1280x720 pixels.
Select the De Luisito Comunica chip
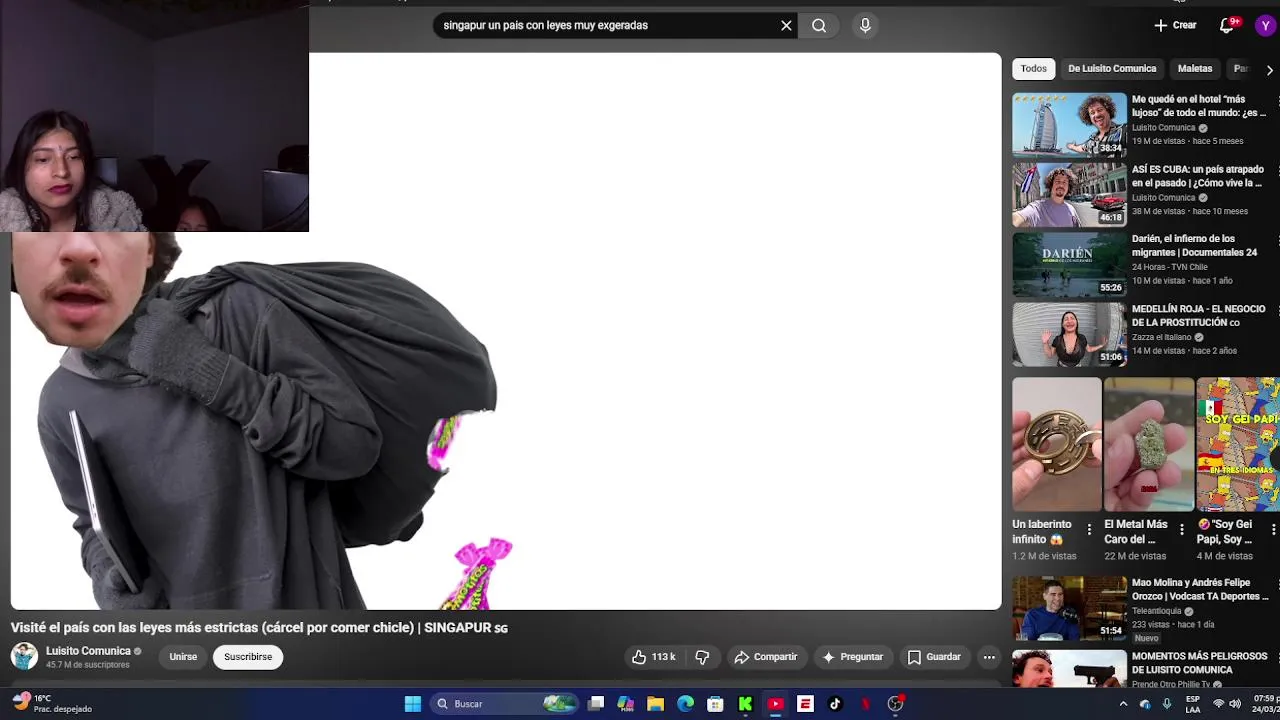coord(1112,69)
